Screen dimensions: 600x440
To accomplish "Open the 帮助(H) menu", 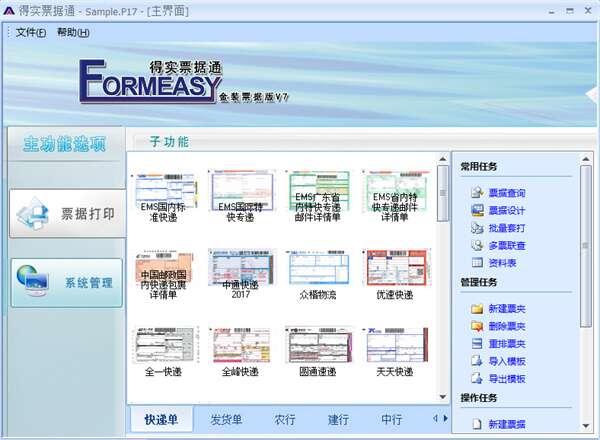I will [73, 33].
